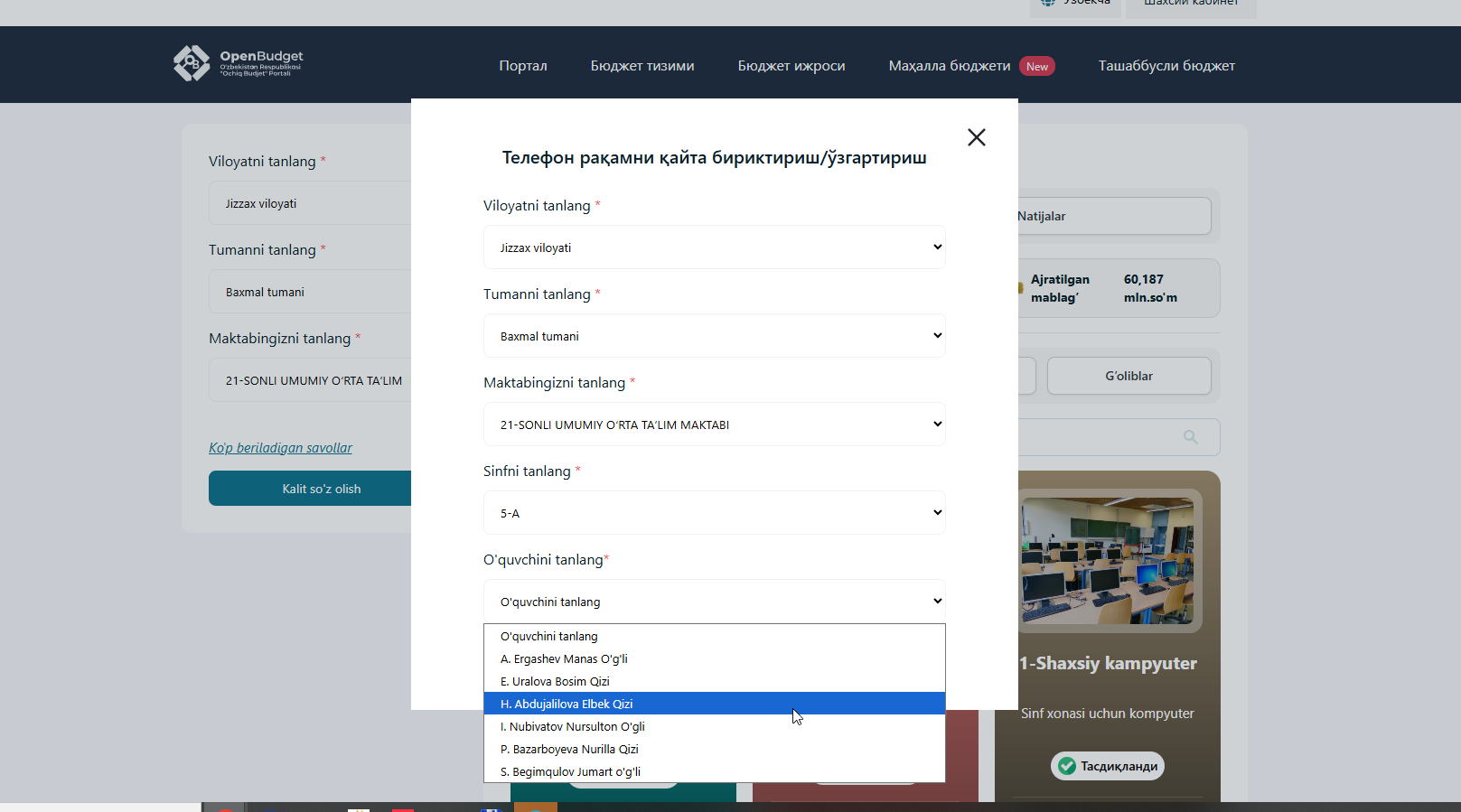Open the Бюджет тизими menu

click(x=642, y=66)
